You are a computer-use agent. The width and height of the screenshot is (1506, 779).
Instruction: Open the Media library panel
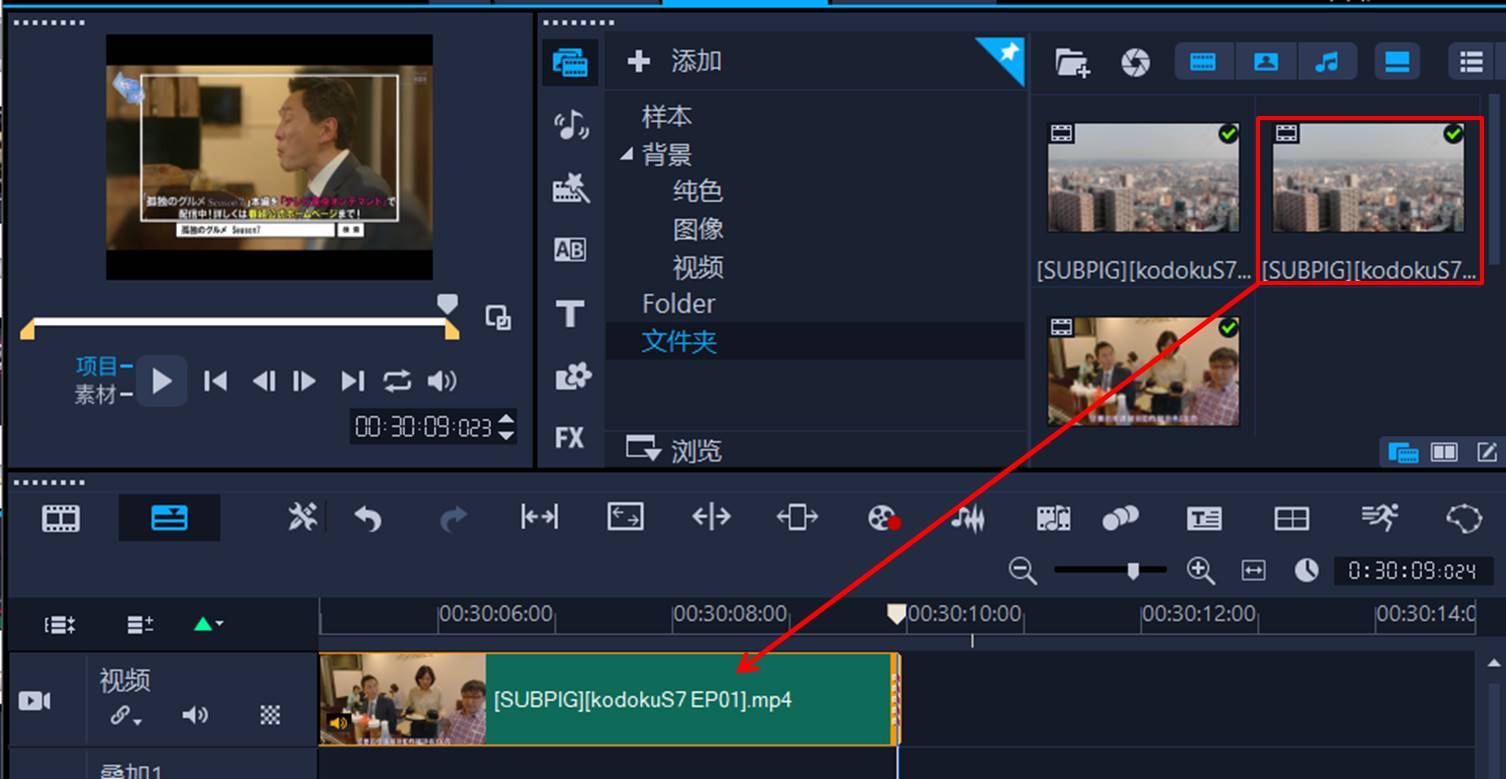click(570, 62)
